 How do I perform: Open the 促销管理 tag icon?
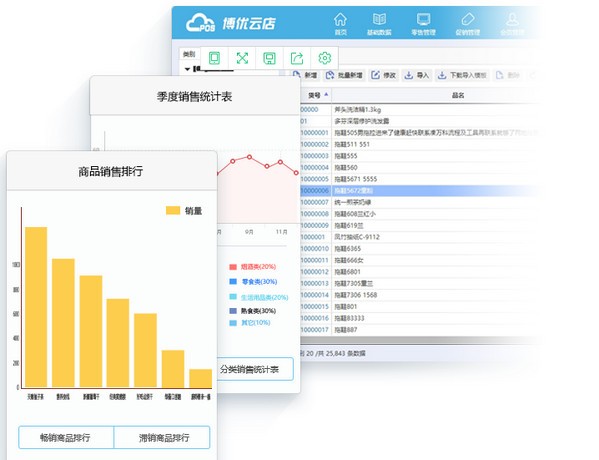[468, 19]
